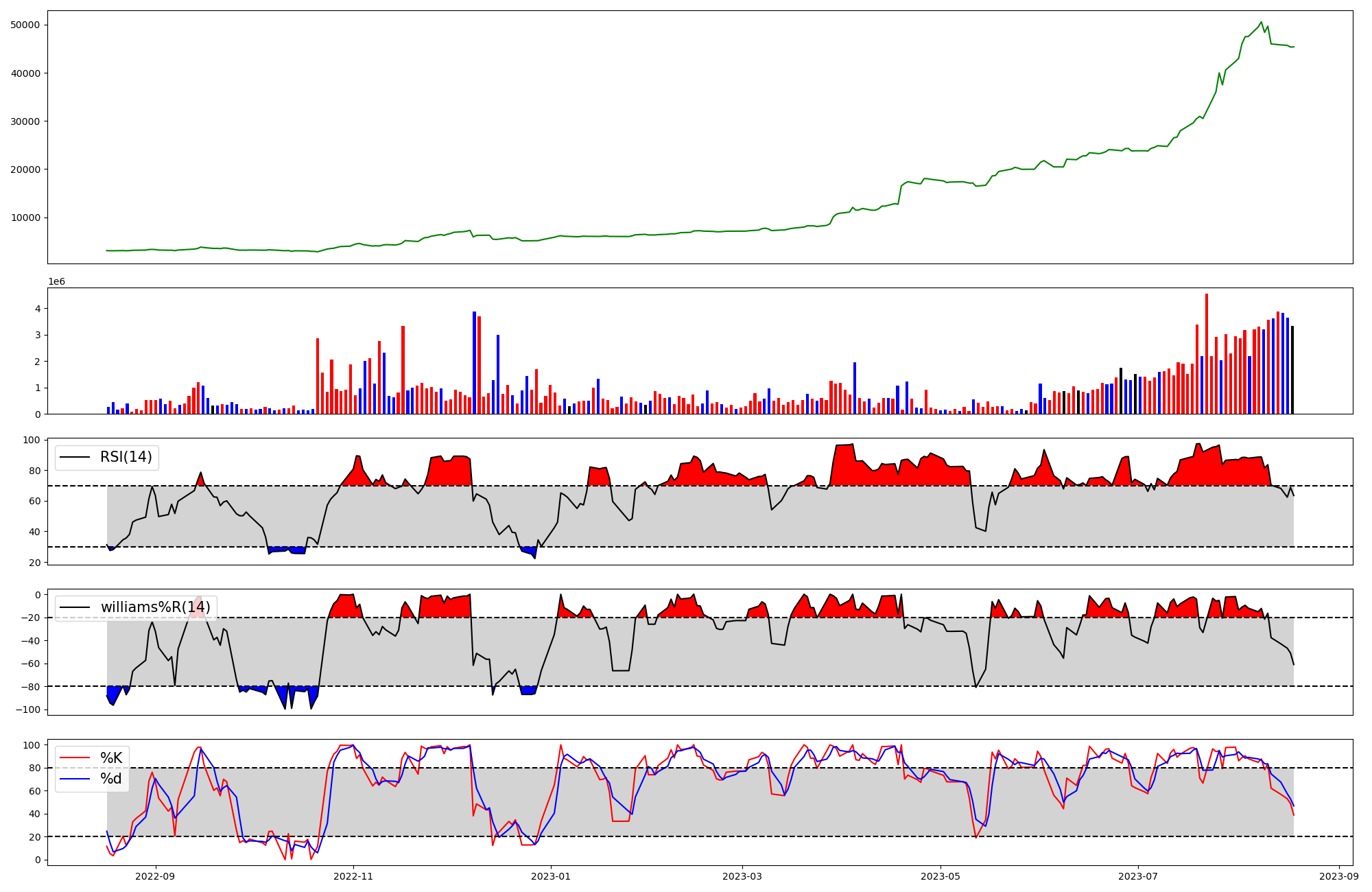Click the 50000 price axis label
This screenshot has height=892, width=1372.
25,25
